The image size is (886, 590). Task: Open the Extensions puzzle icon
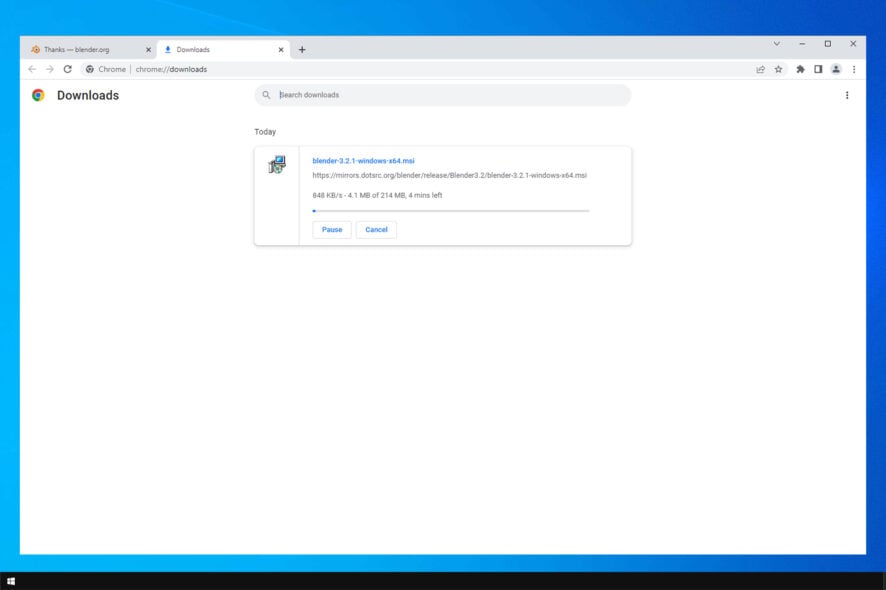tap(800, 69)
